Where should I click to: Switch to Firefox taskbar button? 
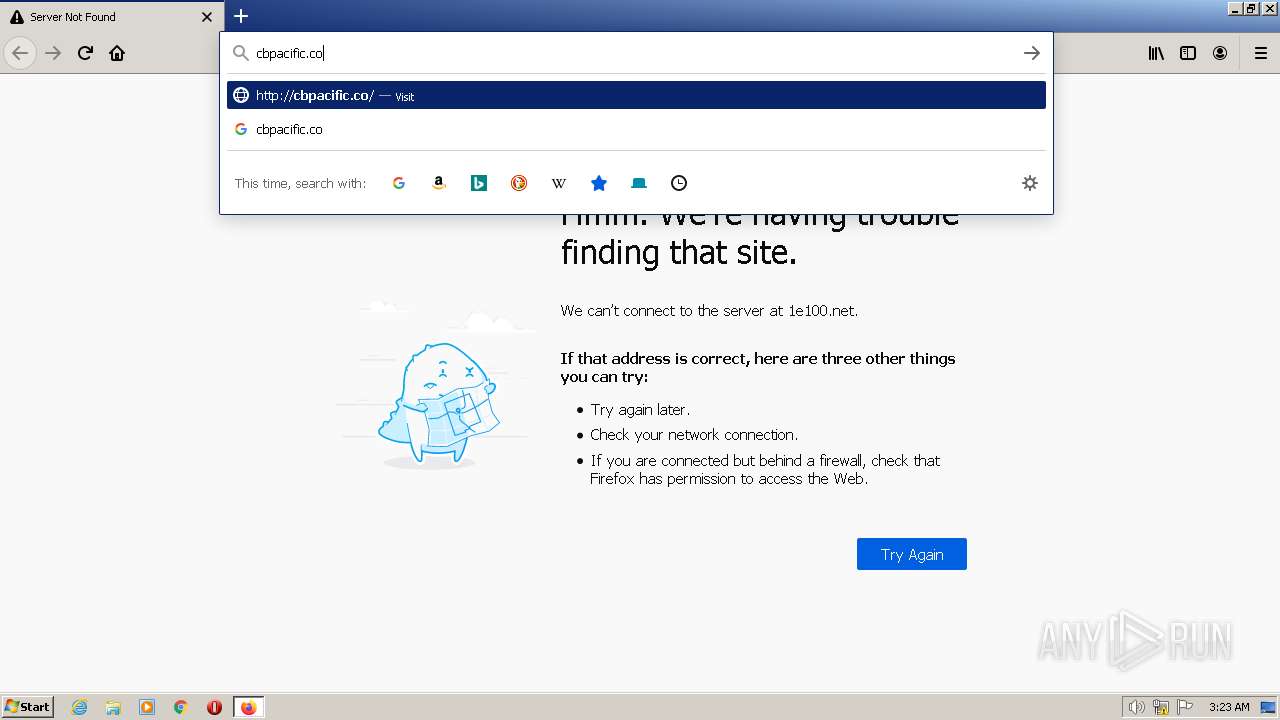point(248,707)
